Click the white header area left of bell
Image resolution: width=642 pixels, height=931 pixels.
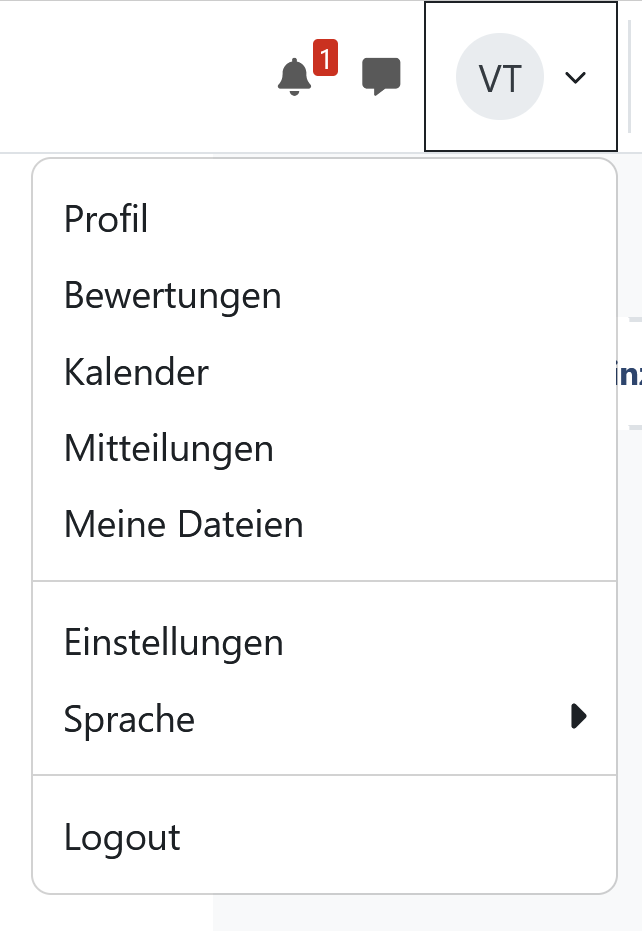pos(130,76)
